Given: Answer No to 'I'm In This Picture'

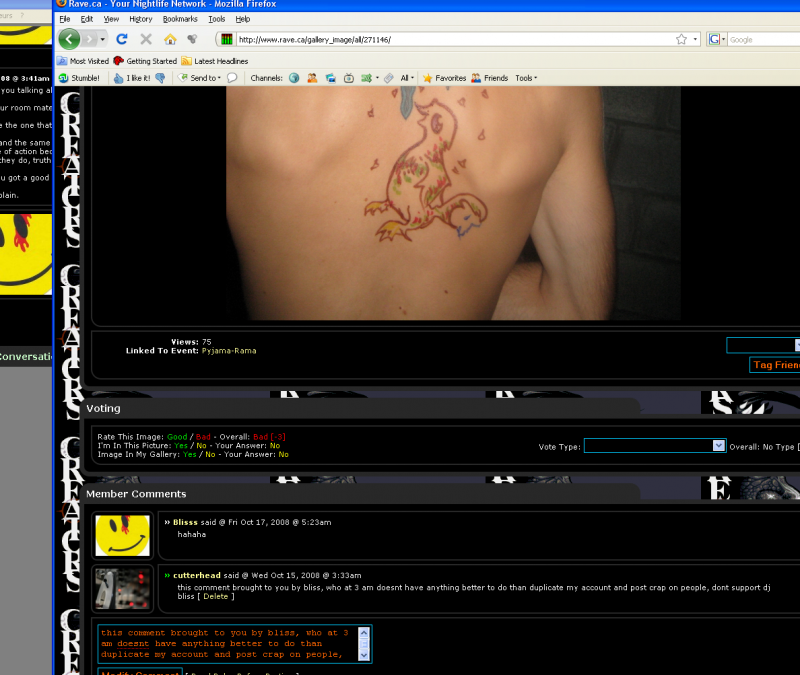Looking at the screenshot, I should 202,445.
